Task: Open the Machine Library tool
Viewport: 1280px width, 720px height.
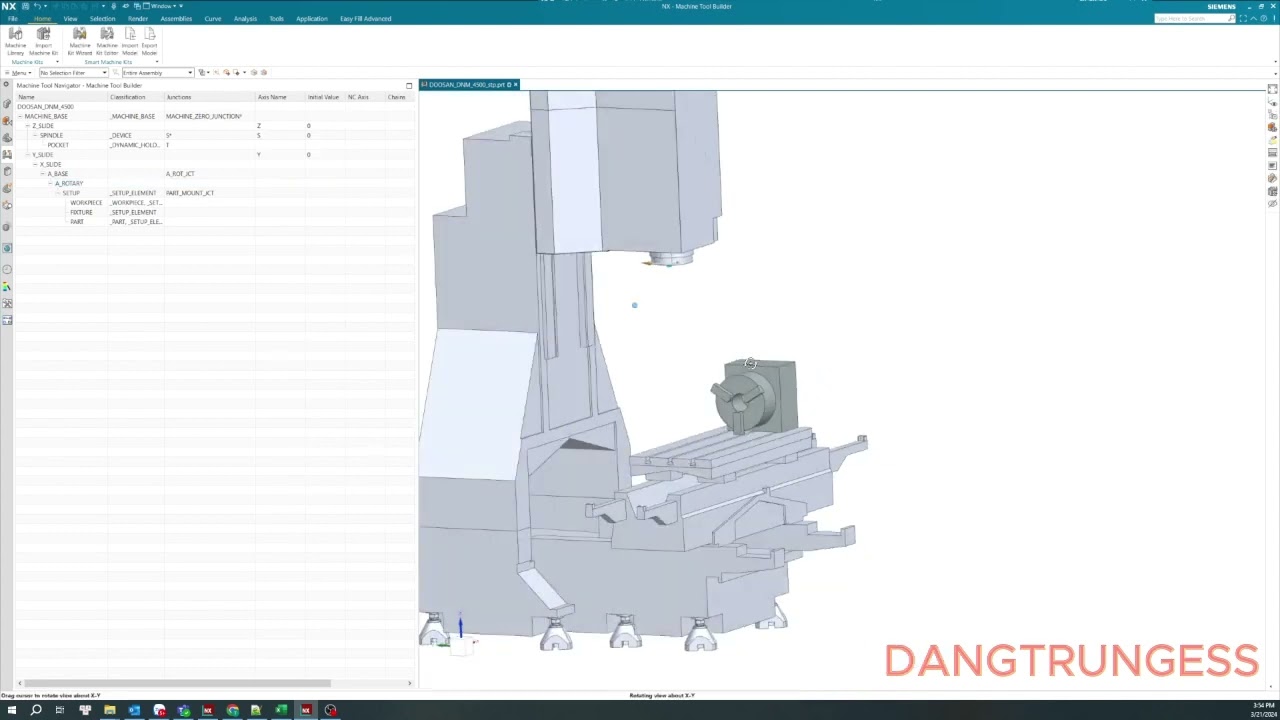Action: pos(15,41)
